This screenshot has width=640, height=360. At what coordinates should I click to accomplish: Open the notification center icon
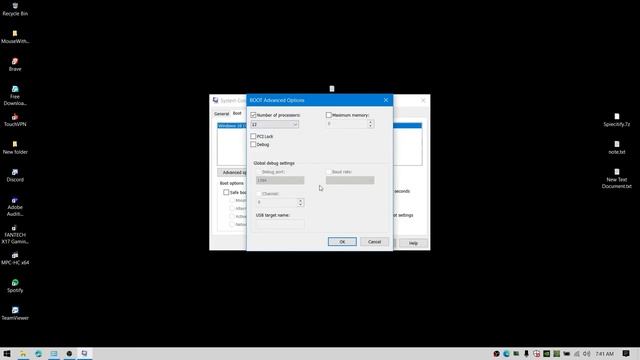click(x=626, y=353)
